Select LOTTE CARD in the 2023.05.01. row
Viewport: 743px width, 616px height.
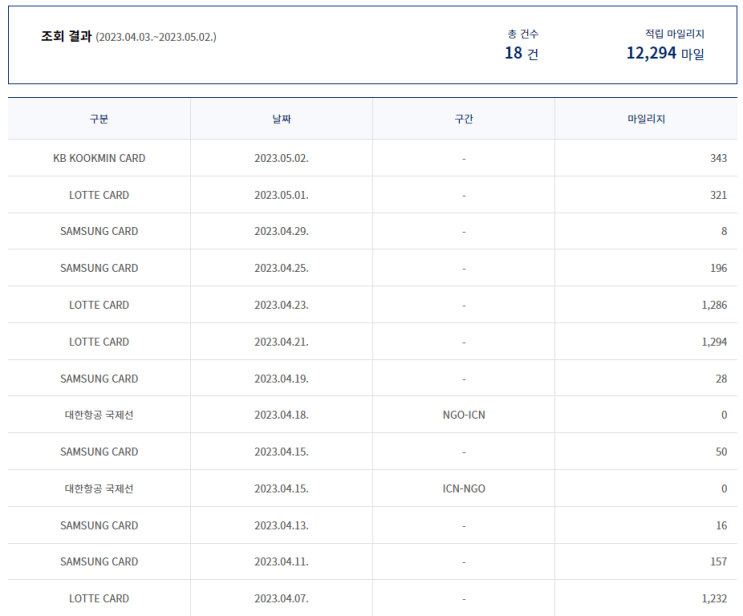[99, 195]
